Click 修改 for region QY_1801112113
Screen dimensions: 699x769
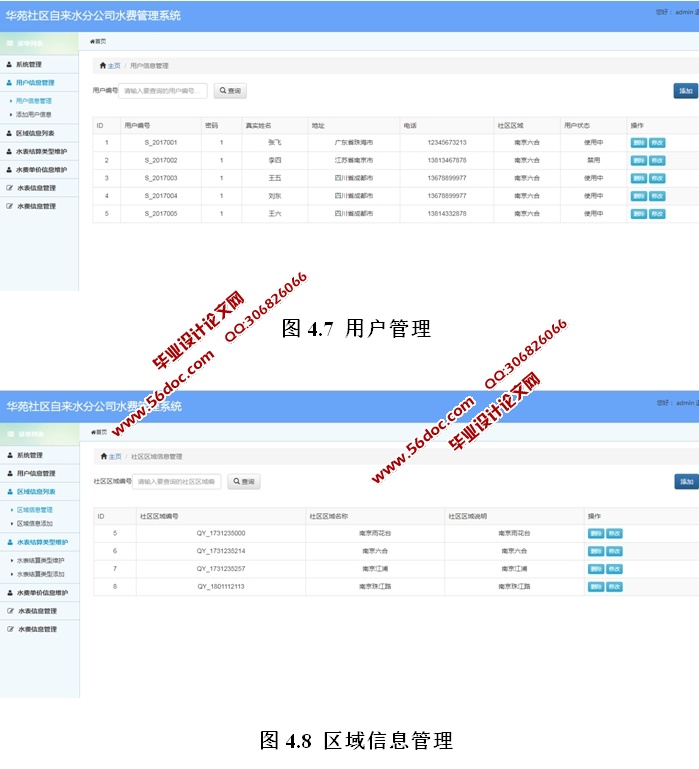pos(614,586)
